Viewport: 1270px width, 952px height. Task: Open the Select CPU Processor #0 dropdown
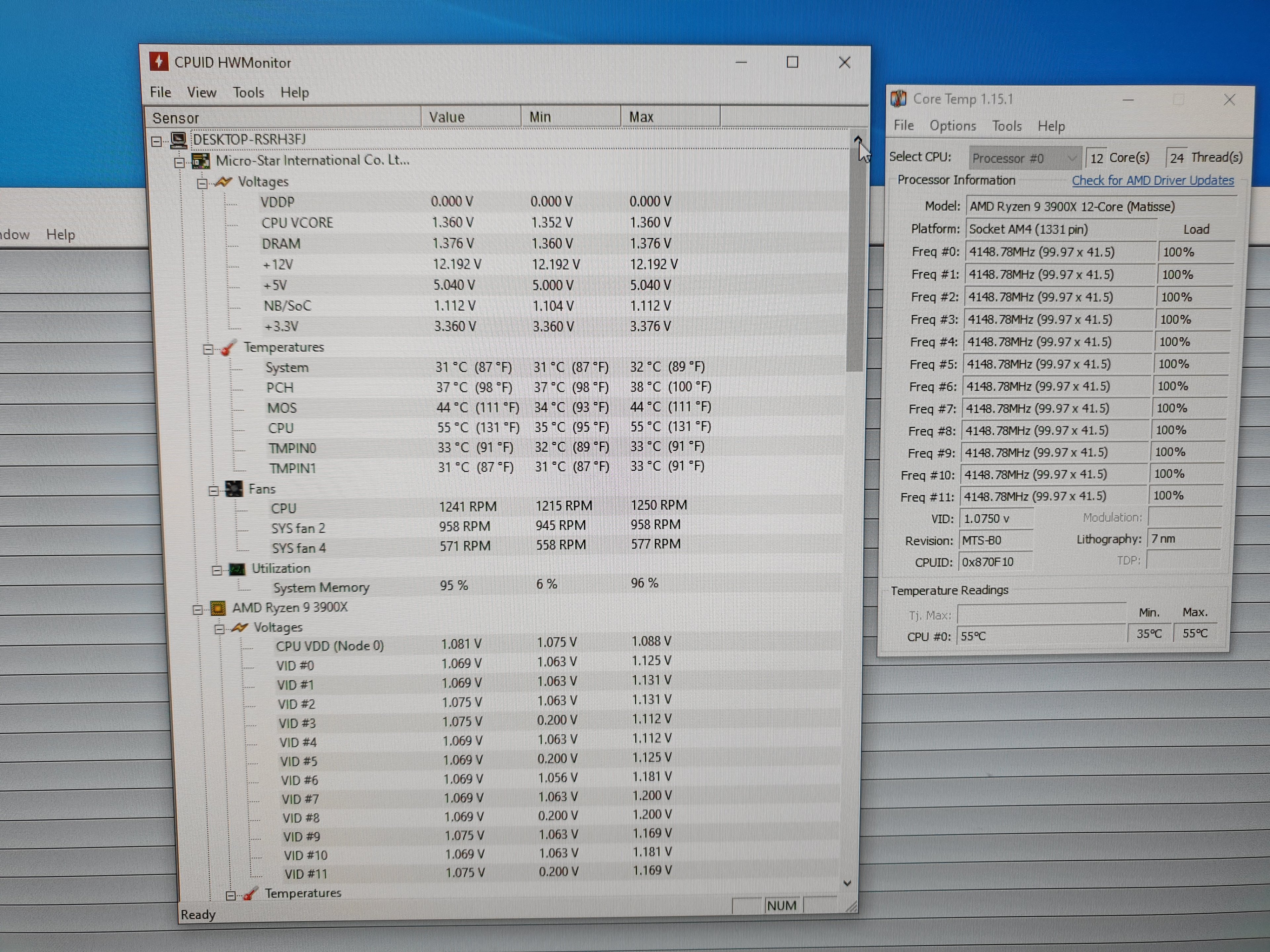point(1025,158)
